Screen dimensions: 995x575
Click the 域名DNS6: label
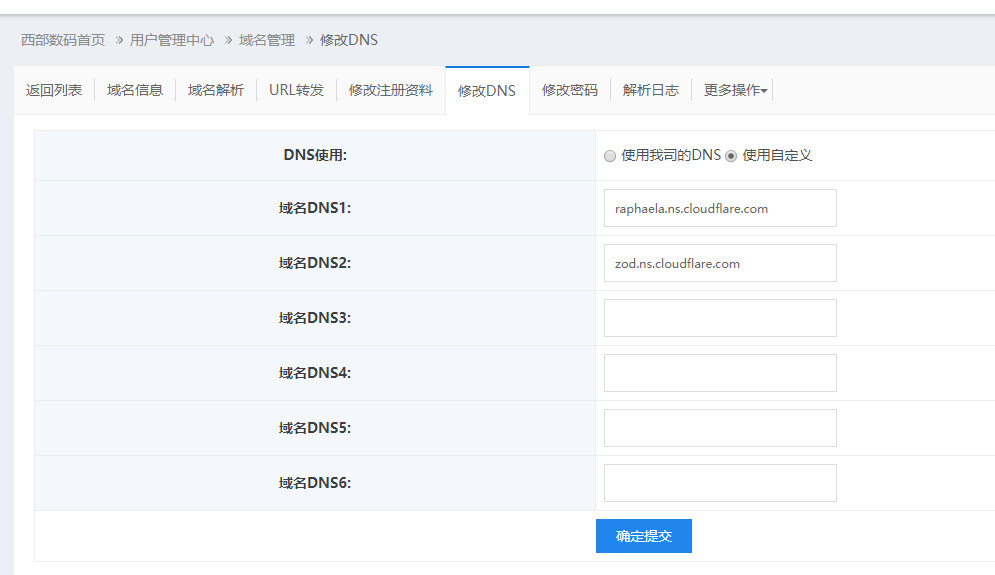click(315, 483)
